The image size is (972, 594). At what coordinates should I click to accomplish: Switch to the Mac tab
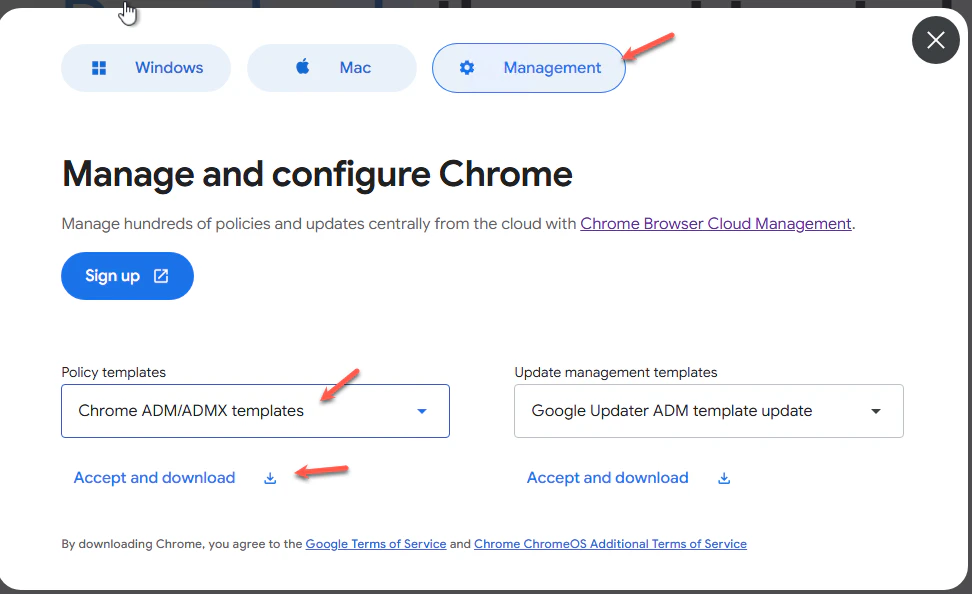click(x=332, y=68)
